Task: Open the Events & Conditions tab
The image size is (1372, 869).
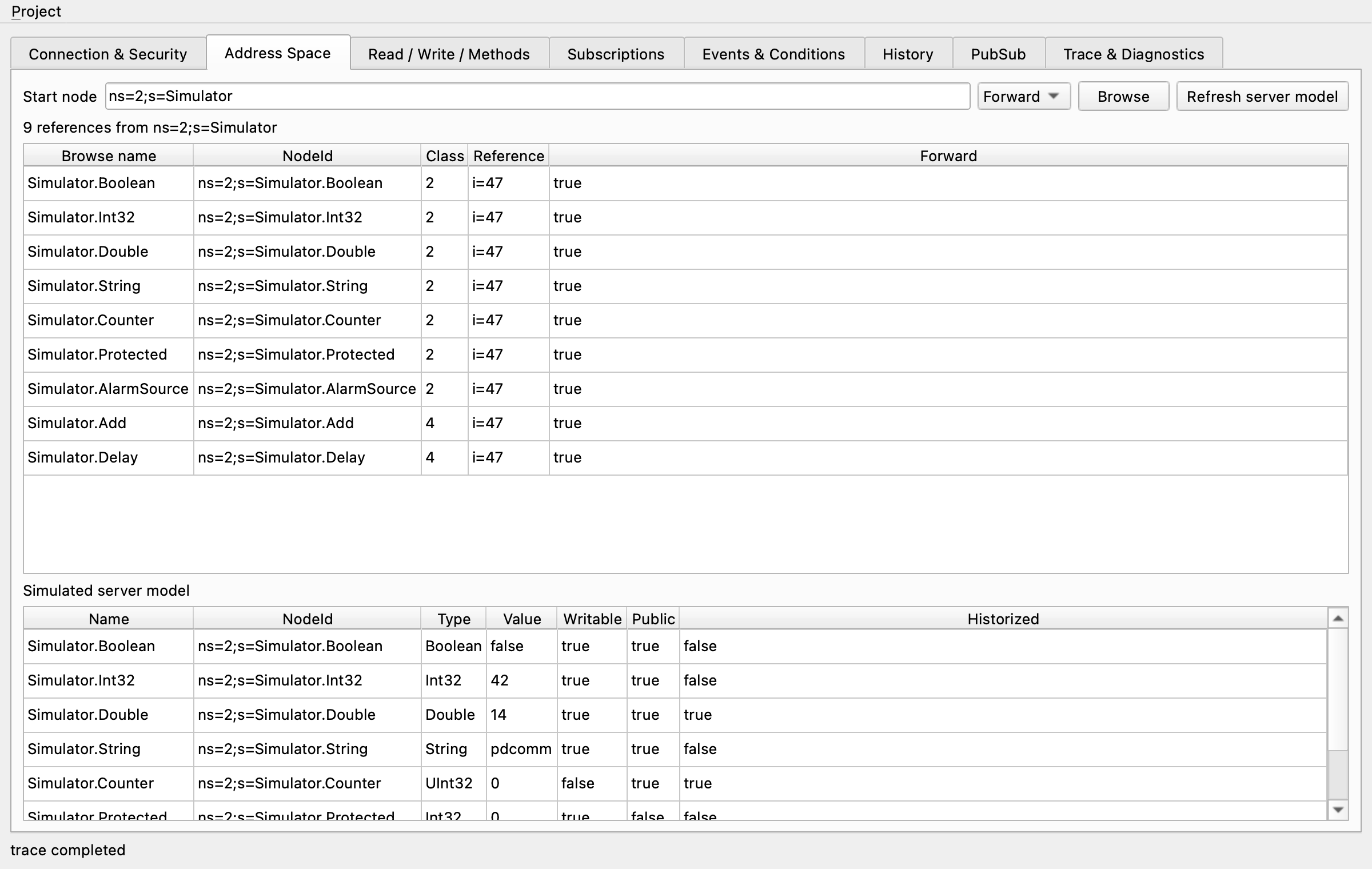Action: pyautogui.click(x=773, y=54)
